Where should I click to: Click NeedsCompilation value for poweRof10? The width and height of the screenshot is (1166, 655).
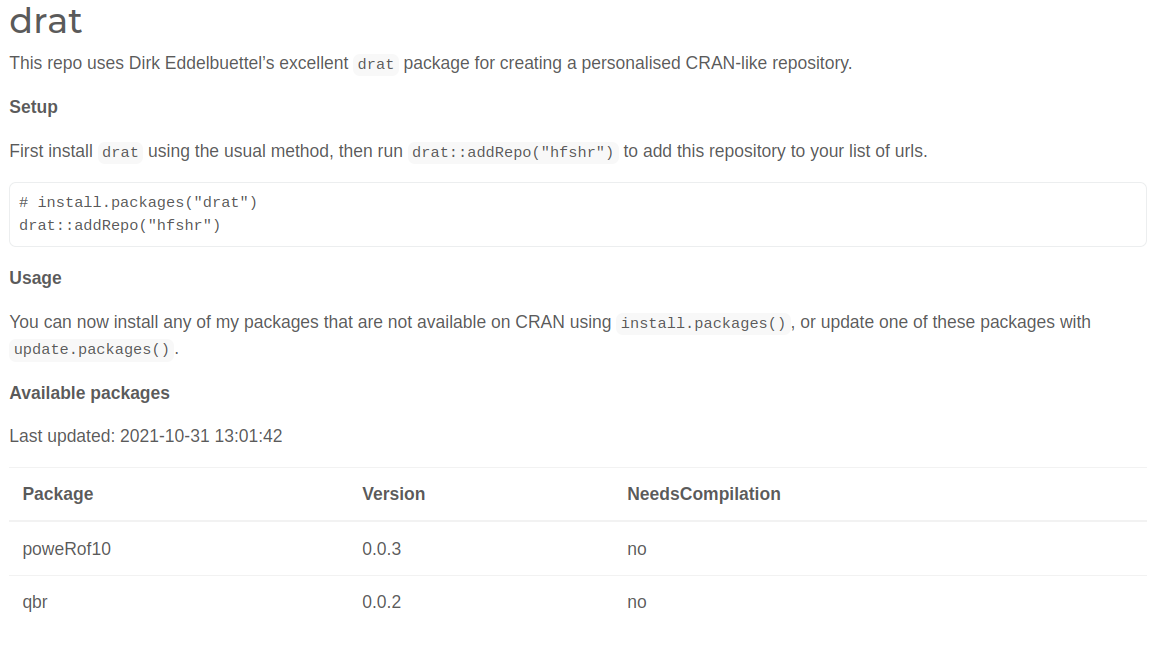[637, 549]
